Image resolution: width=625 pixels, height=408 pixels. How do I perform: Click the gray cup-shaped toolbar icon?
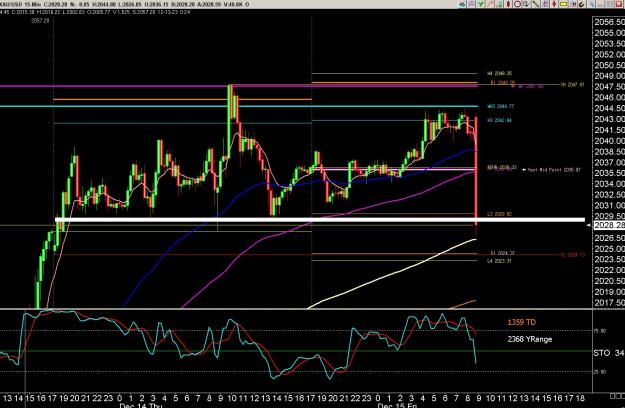[526, 4]
